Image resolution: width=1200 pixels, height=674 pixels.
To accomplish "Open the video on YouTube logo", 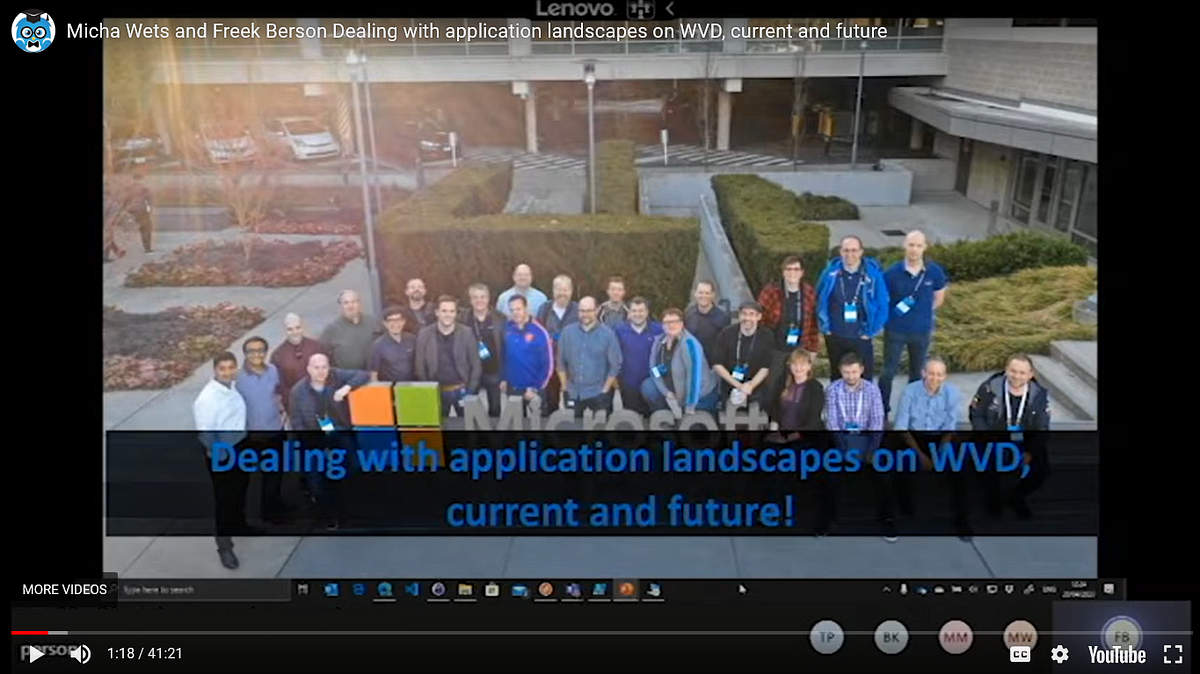I will [x=1116, y=654].
